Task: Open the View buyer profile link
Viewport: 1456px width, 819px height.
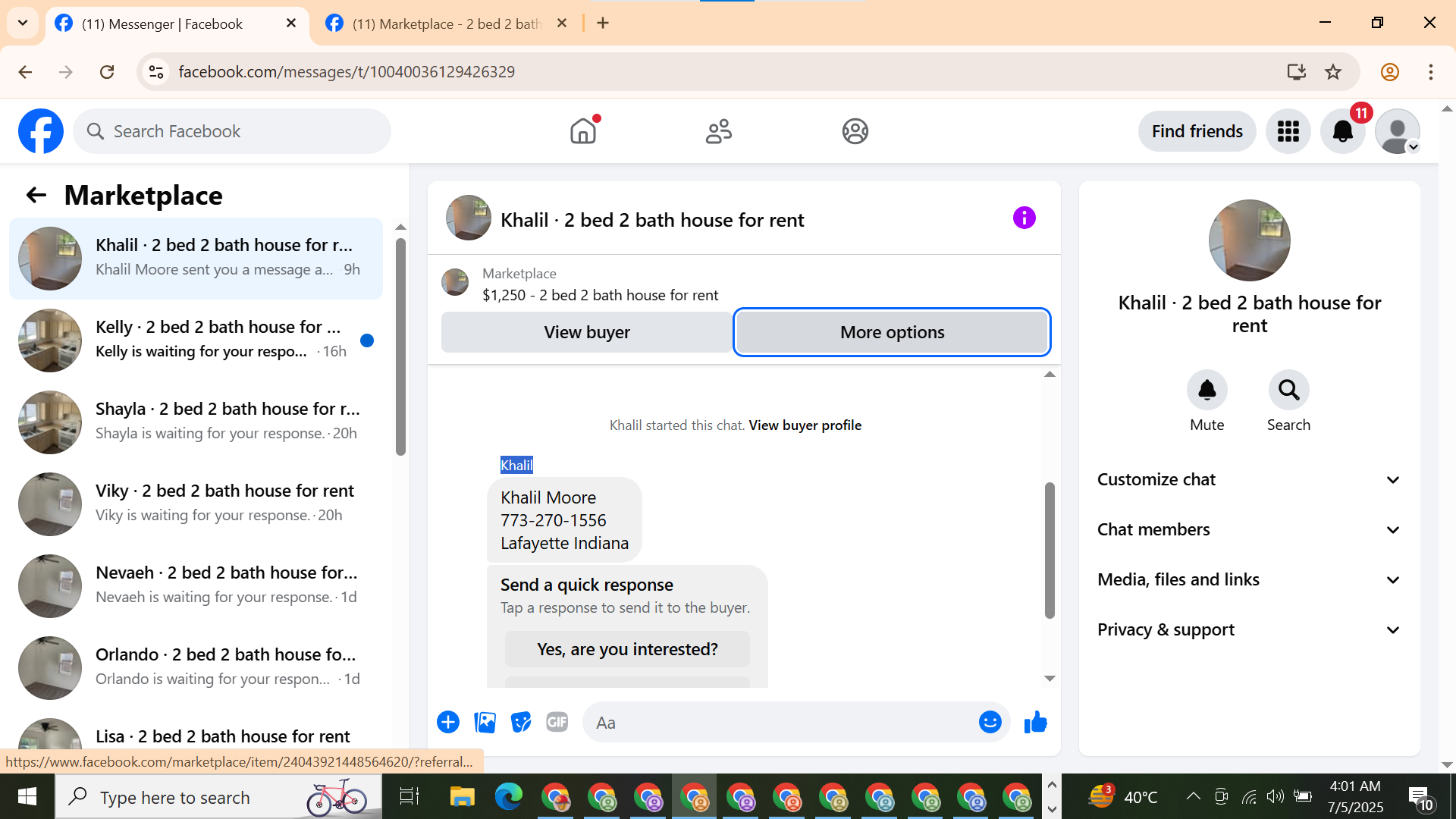Action: (805, 425)
